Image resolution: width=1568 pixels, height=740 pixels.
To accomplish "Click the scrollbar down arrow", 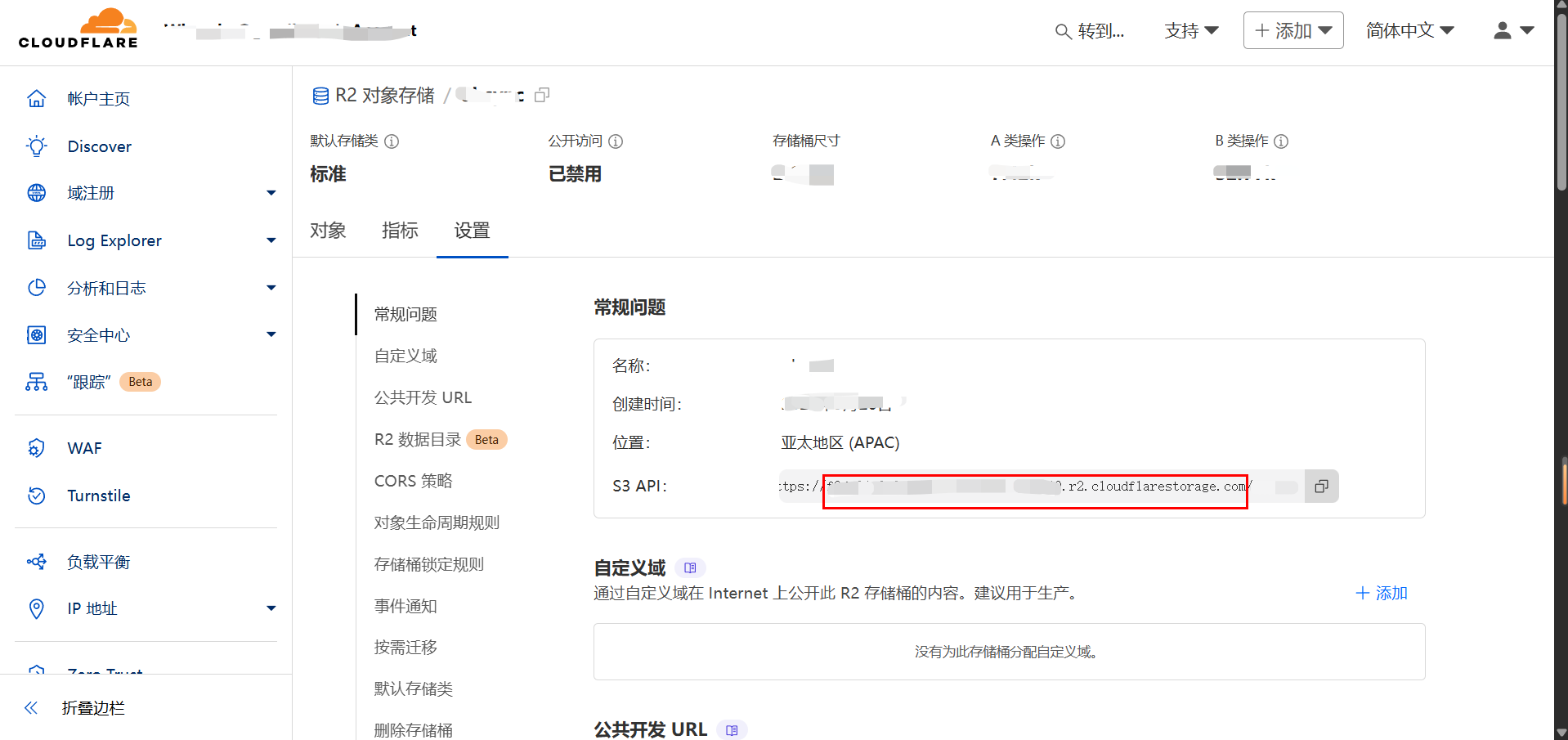I will coord(1561,733).
